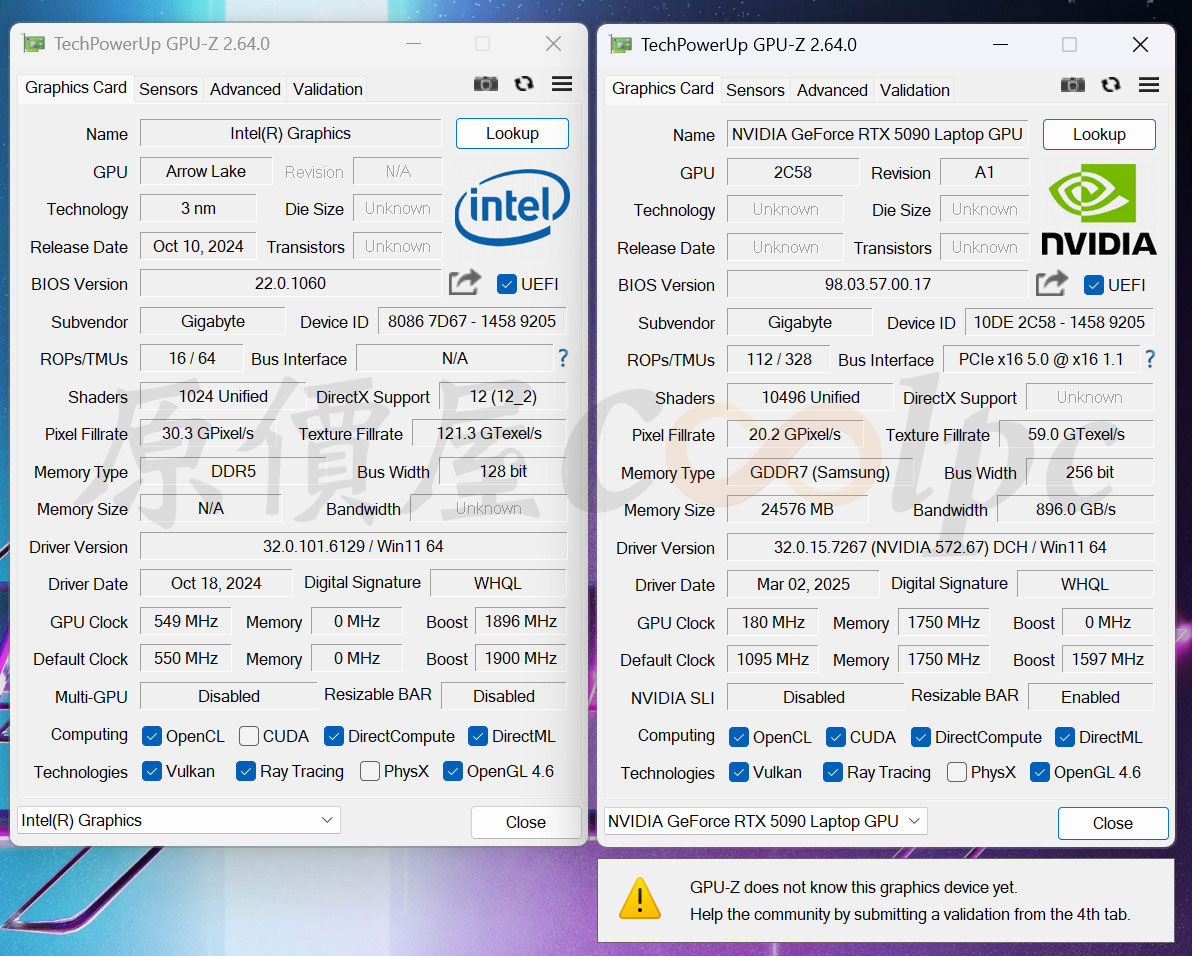The height and width of the screenshot is (956, 1192).
Task: Click Memory Type field GDDR7 (Samsung)
Action: 820,472
